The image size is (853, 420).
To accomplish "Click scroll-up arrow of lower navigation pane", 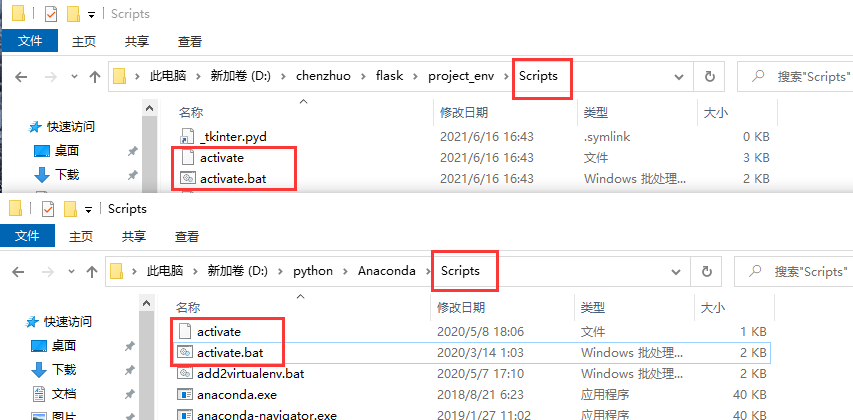I will [147, 303].
